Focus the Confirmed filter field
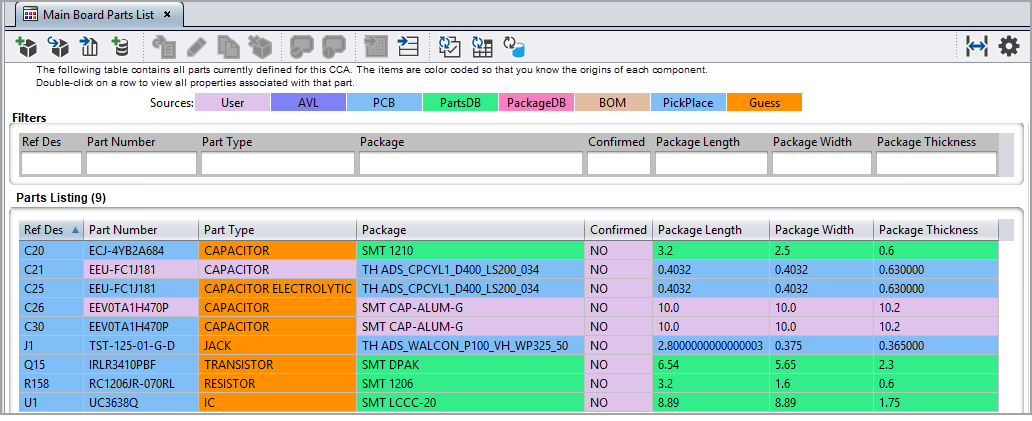The height and width of the screenshot is (421, 1032). point(619,163)
